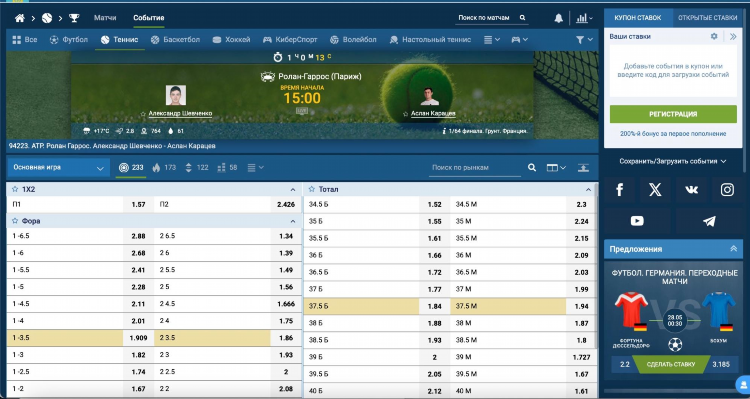Viewport: 750px width, 399px height.
Task: Favorite player Александр Шевченко star
Action: click(x=143, y=114)
